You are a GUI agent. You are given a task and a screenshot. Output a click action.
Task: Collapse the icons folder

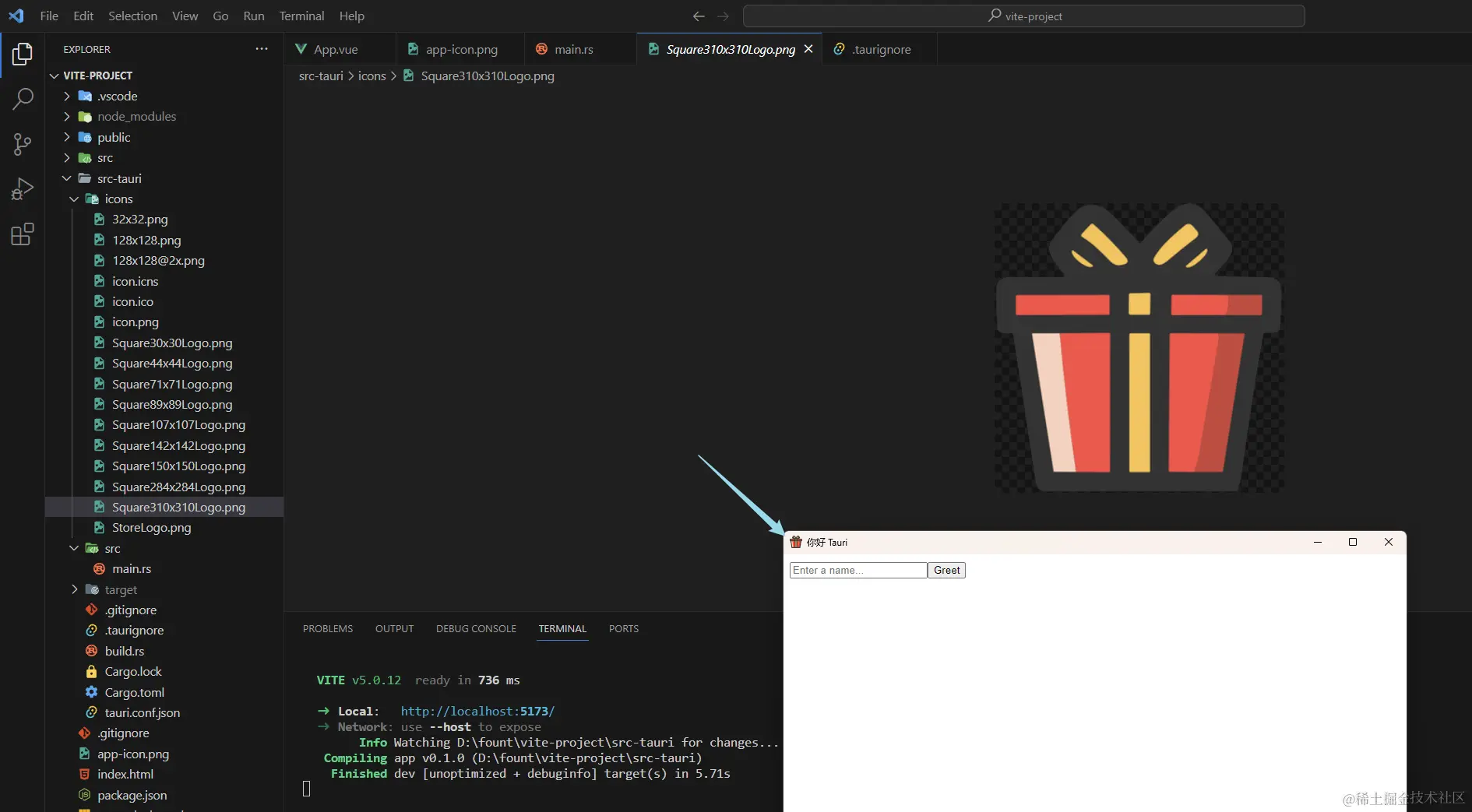[x=164, y=199]
